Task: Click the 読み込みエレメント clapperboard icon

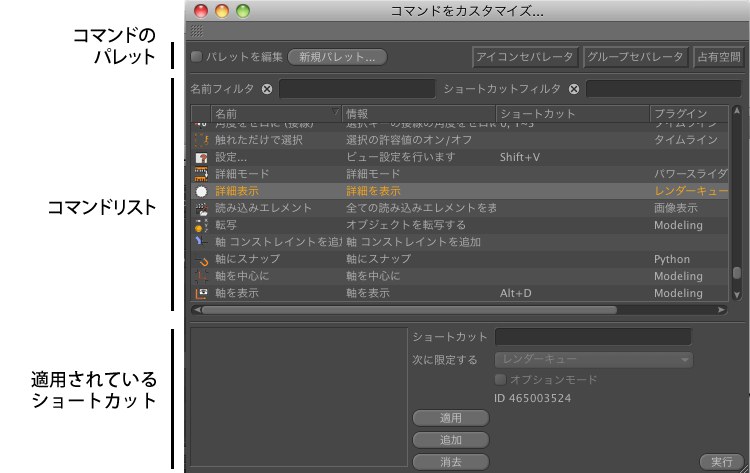Action: 200,208
